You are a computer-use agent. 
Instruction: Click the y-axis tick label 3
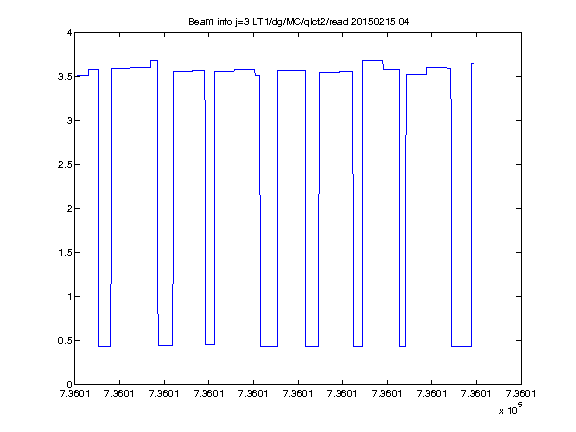pyautogui.click(x=69, y=120)
